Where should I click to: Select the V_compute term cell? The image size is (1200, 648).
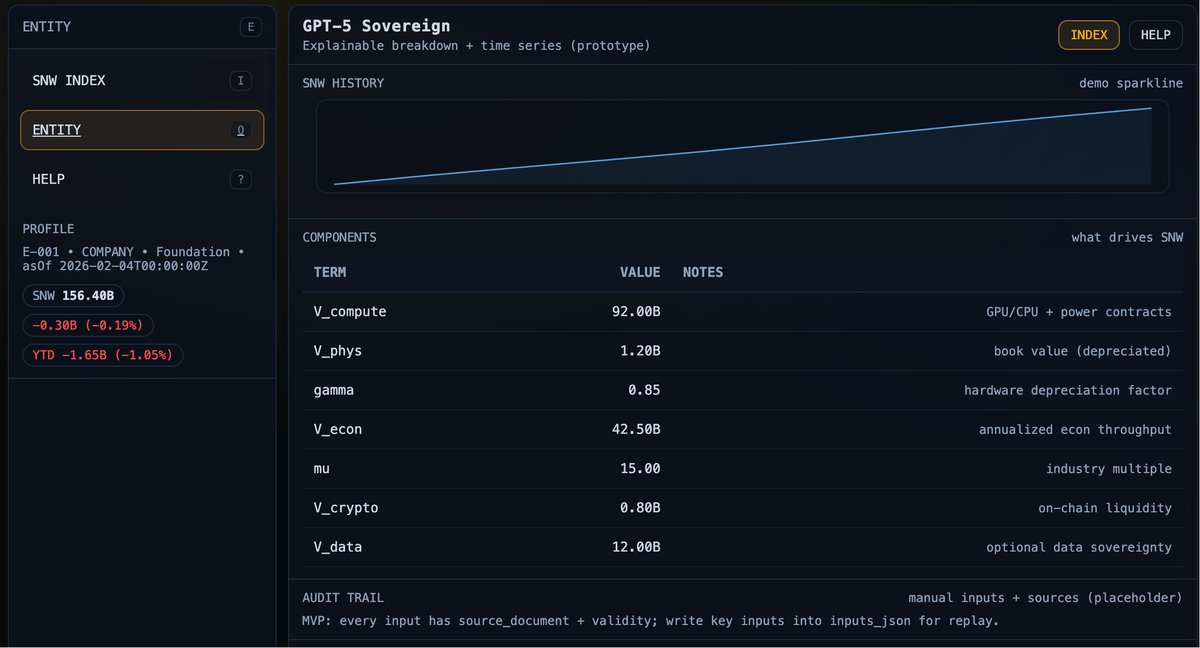[350, 312]
